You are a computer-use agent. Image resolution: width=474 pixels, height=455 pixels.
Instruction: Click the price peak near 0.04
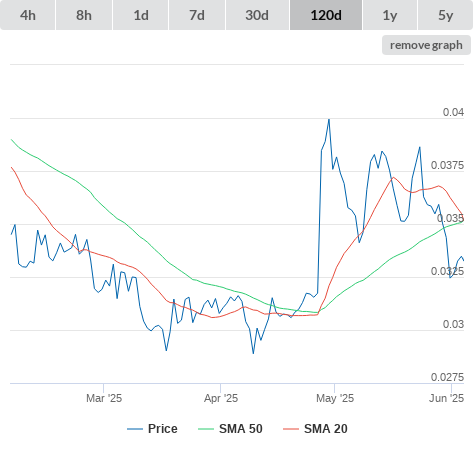pos(329,119)
